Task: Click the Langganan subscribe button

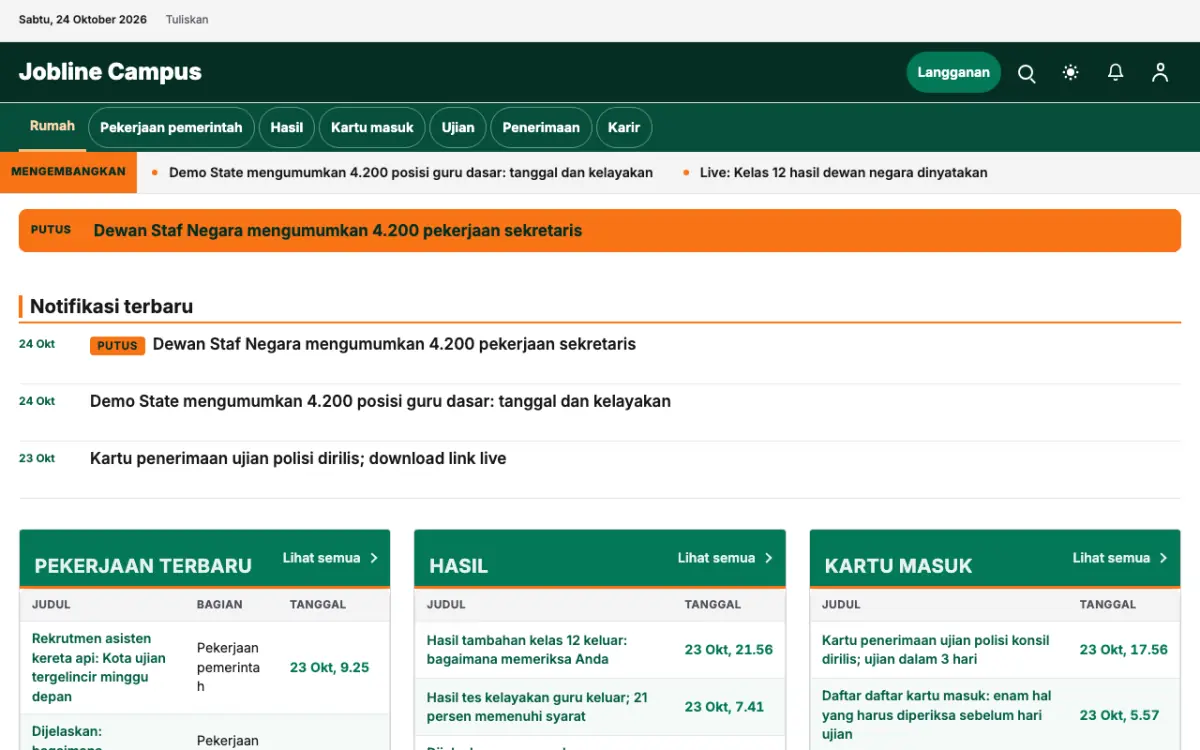Action: click(953, 72)
